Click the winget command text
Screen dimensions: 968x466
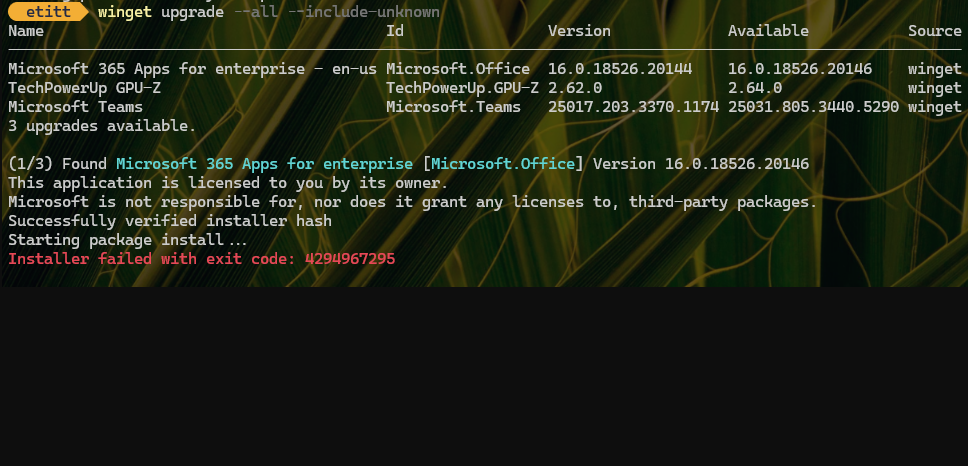[x=125, y=12]
